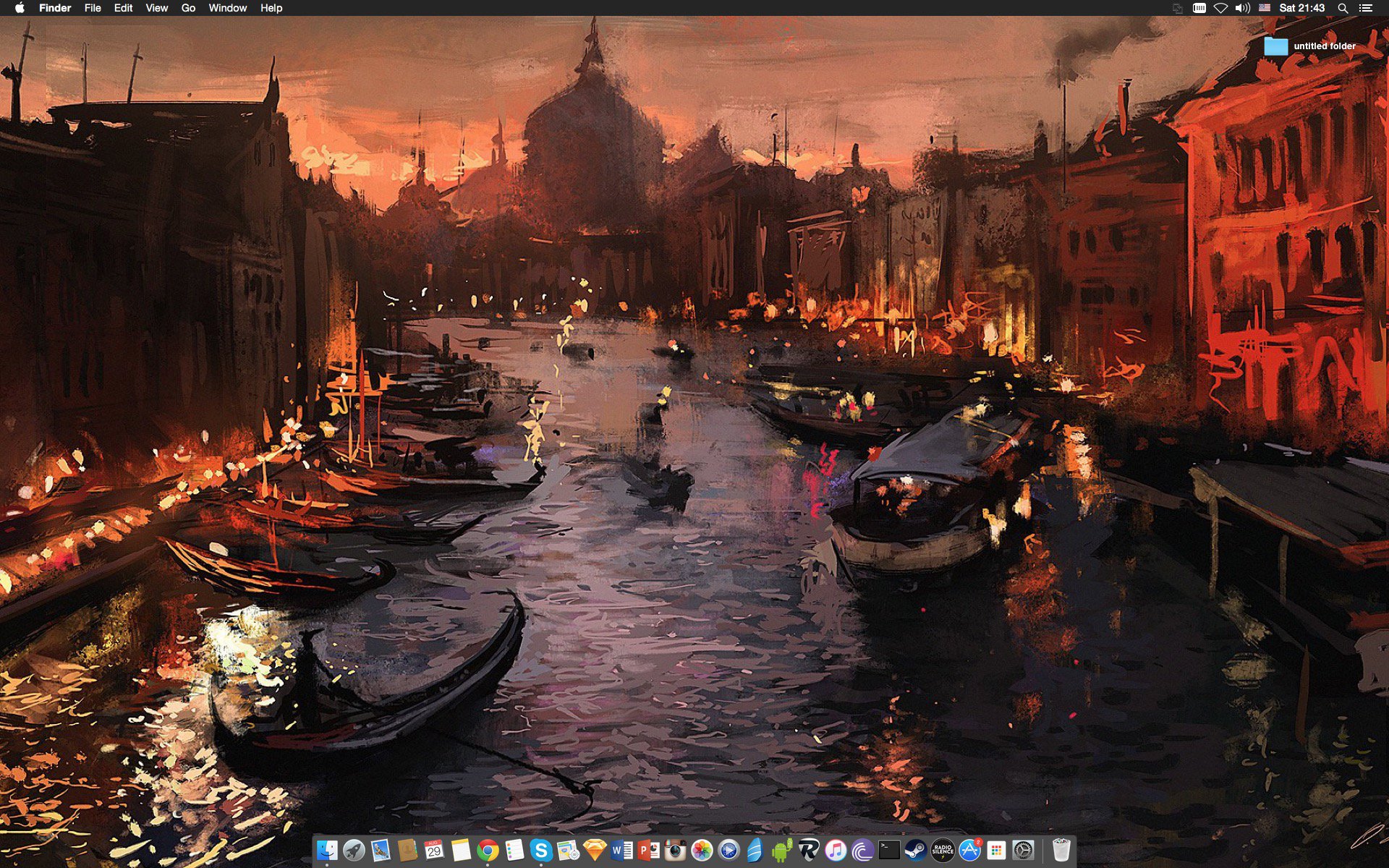Open Notification Center list icon
1389x868 pixels.
coord(1365,8)
